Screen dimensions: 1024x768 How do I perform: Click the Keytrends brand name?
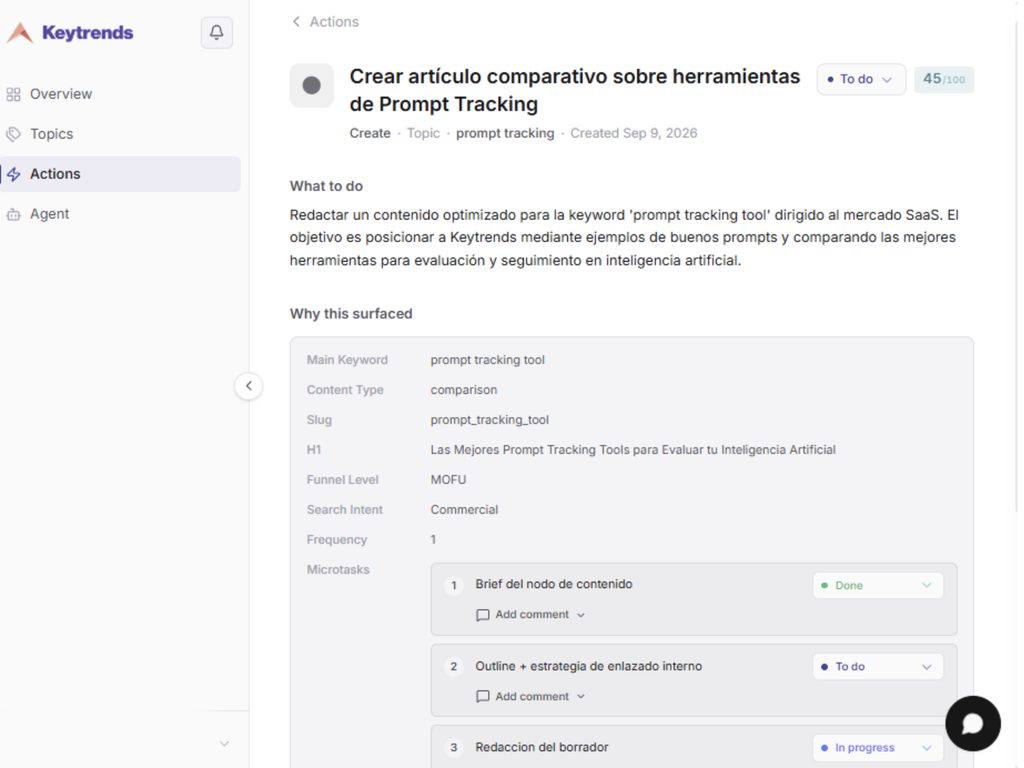(88, 33)
